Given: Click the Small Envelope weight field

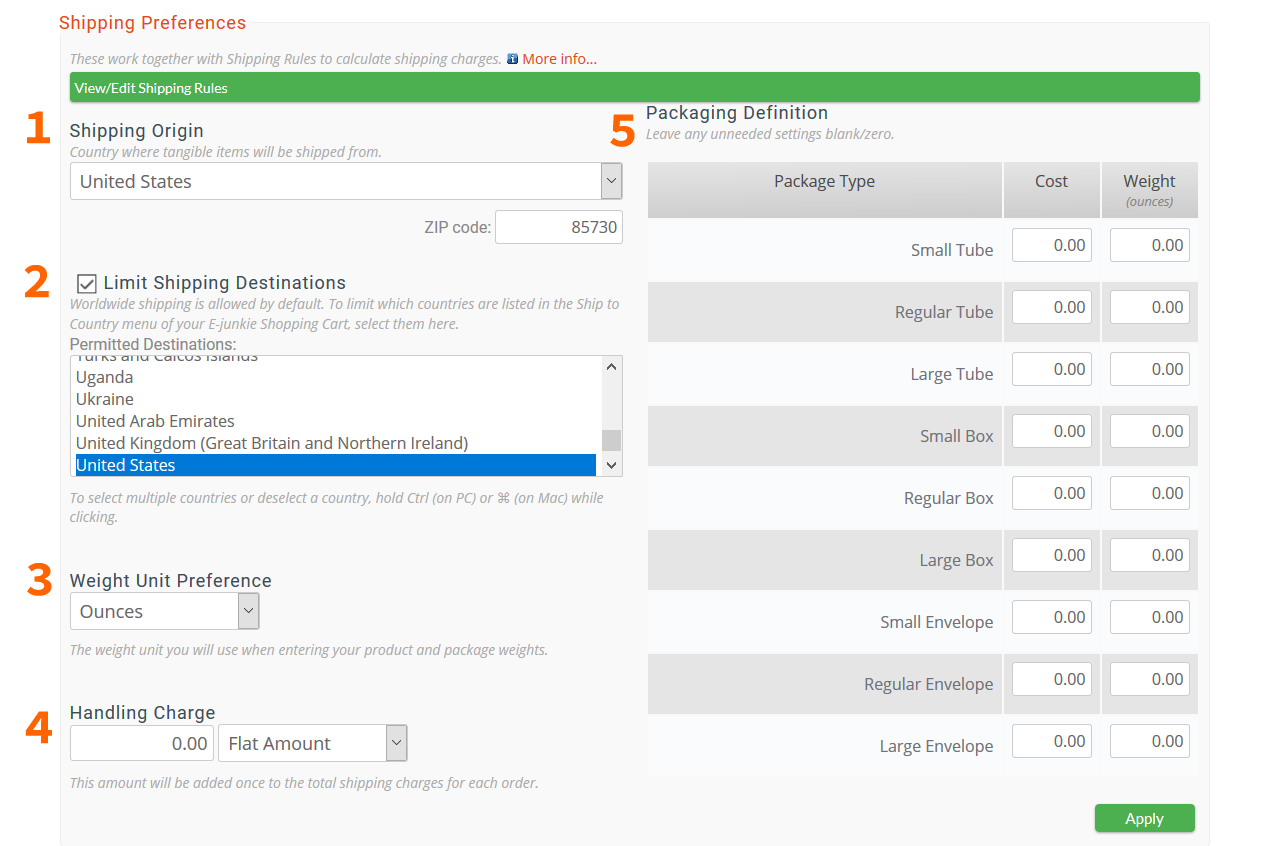Looking at the screenshot, I should [1149, 617].
